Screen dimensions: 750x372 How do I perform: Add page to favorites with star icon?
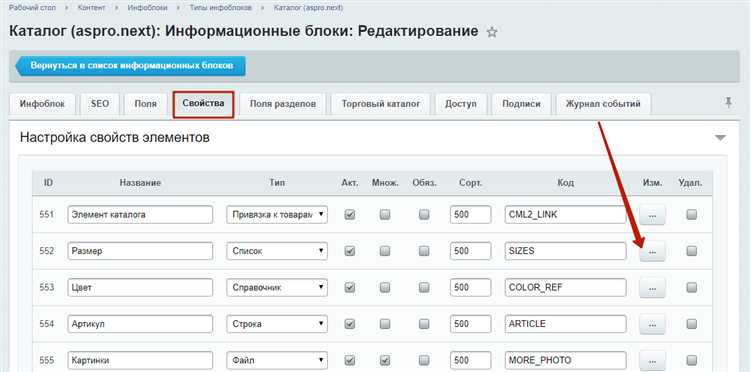(x=492, y=33)
